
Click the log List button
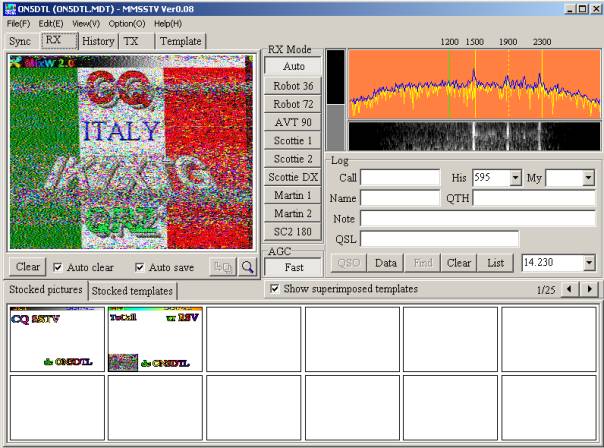495,263
